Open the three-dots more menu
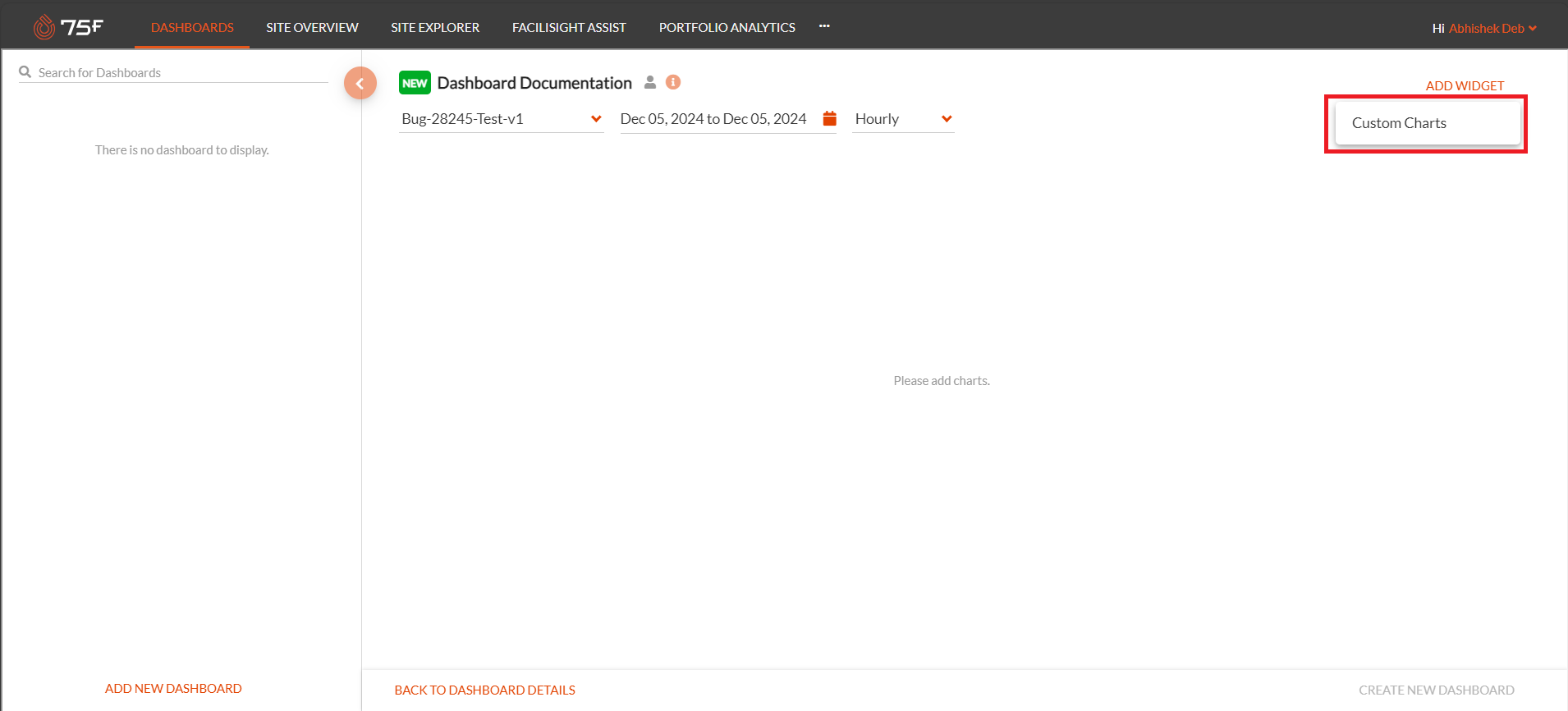 (x=824, y=26)
